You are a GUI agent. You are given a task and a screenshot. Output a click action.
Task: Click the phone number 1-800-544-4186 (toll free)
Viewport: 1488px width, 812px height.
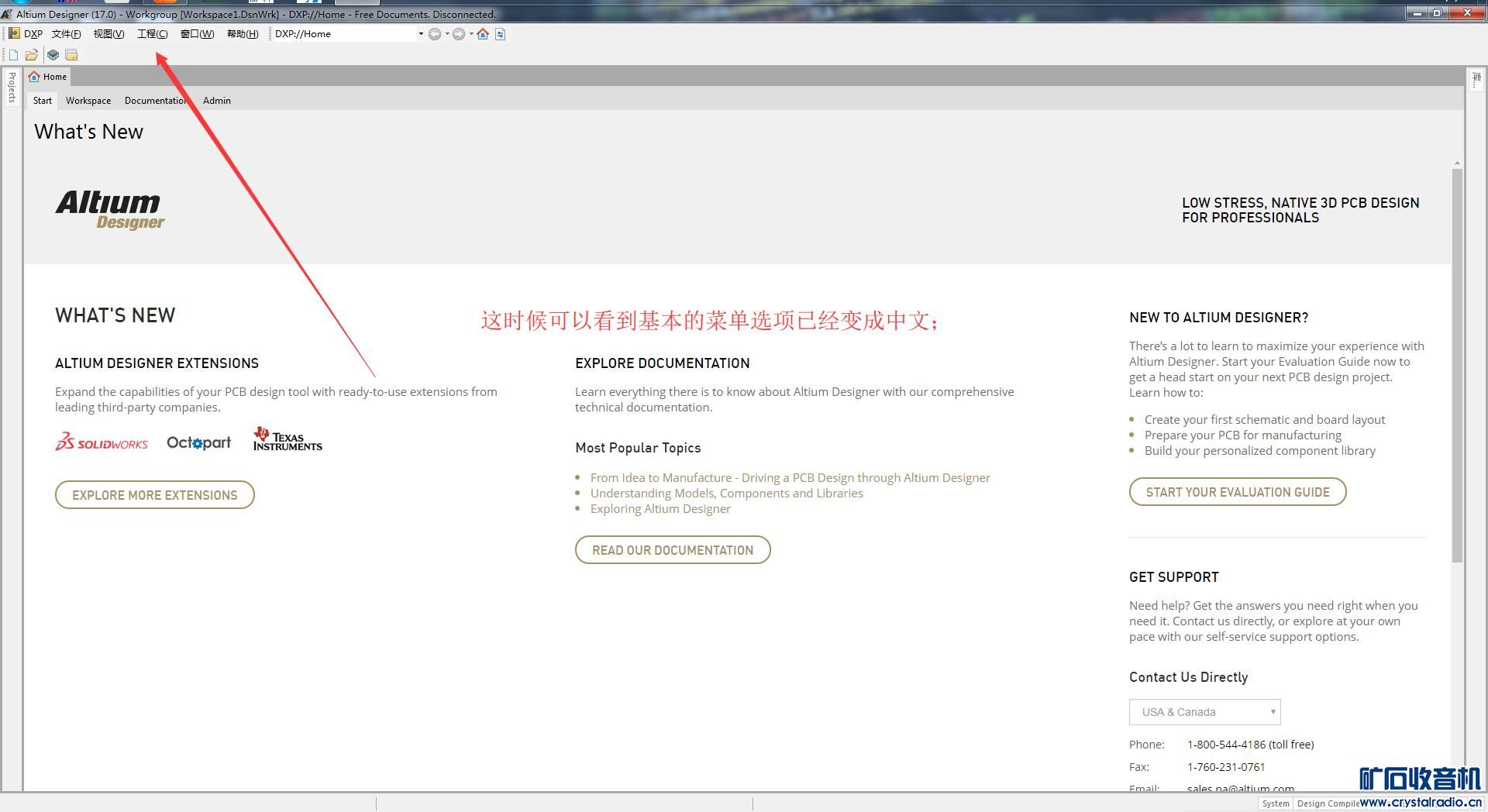tap(1251, 745)
